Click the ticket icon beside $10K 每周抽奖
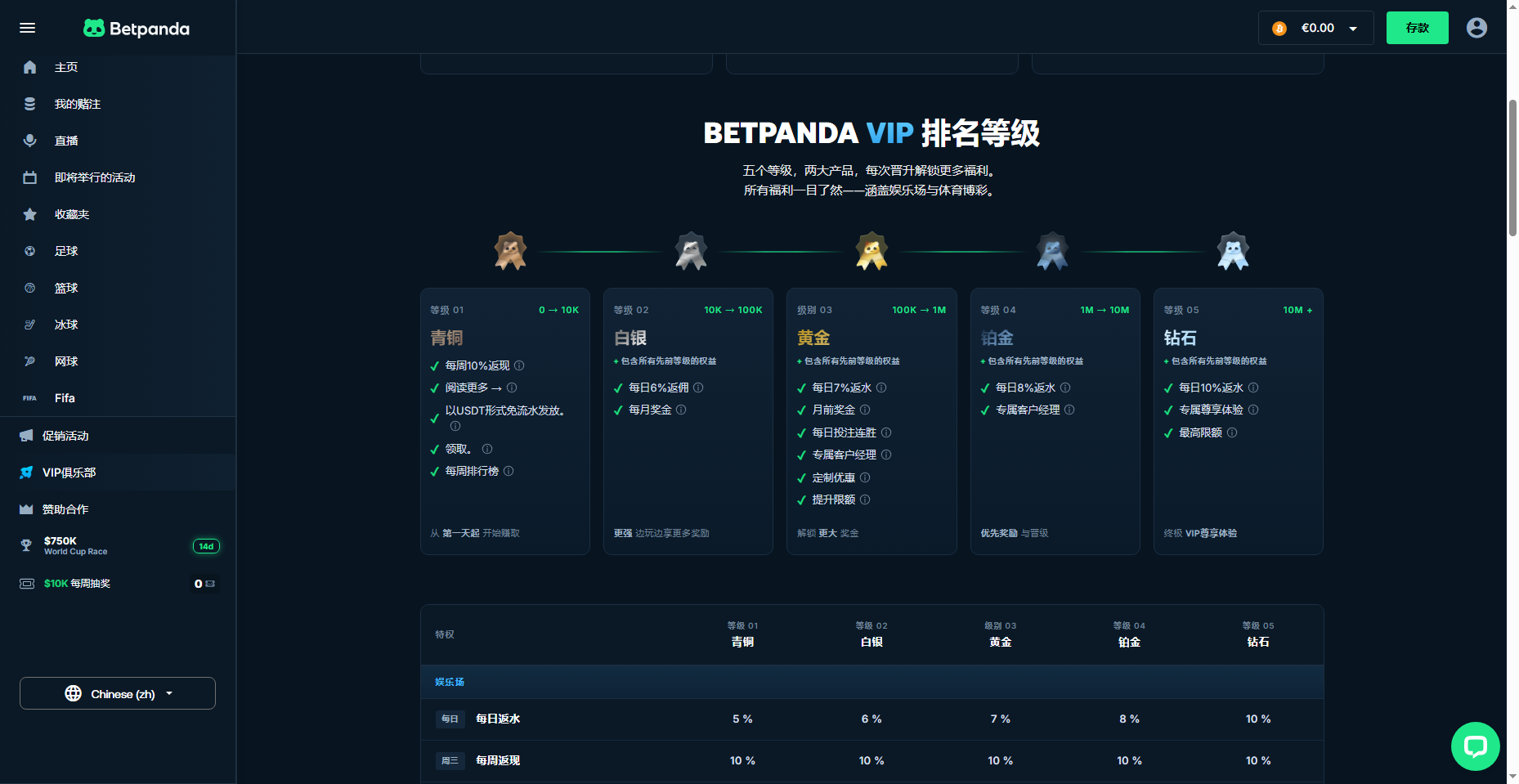The image size is (1519, 784). click(x=27, y=584)
